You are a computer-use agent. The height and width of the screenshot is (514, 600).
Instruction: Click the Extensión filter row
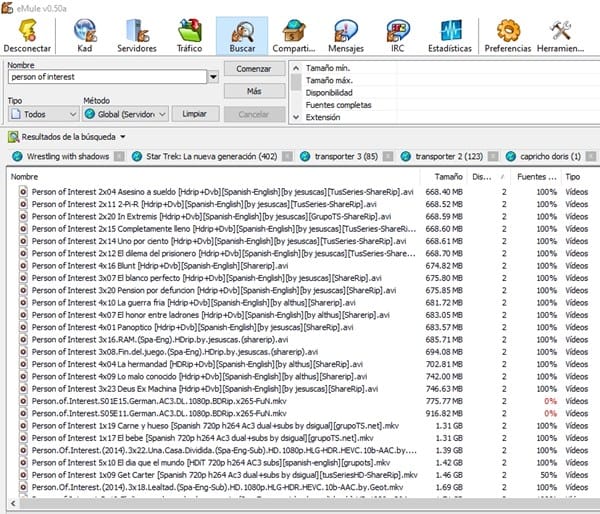click(x=451, y=117)
